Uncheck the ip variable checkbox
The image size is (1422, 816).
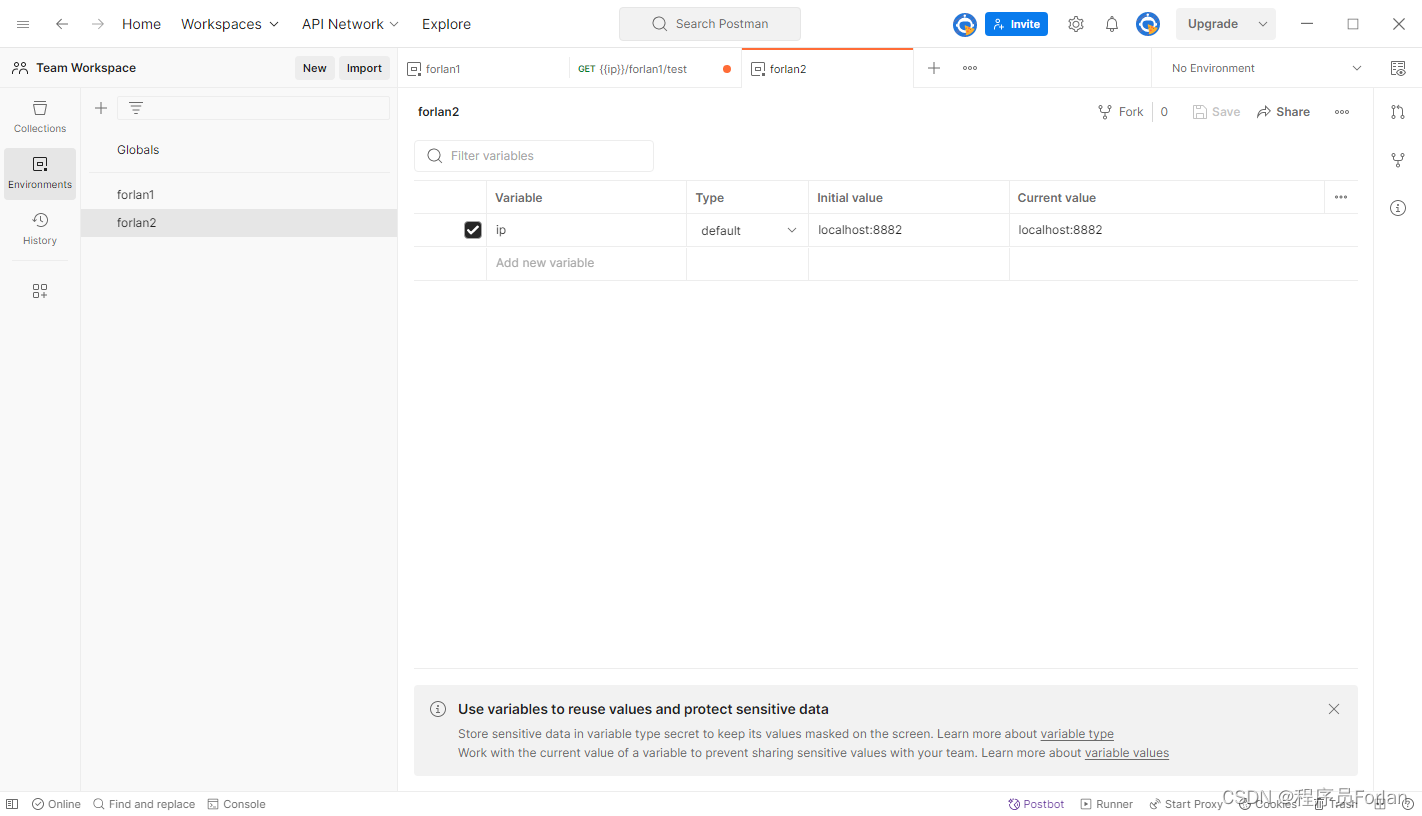coord(473,230)
